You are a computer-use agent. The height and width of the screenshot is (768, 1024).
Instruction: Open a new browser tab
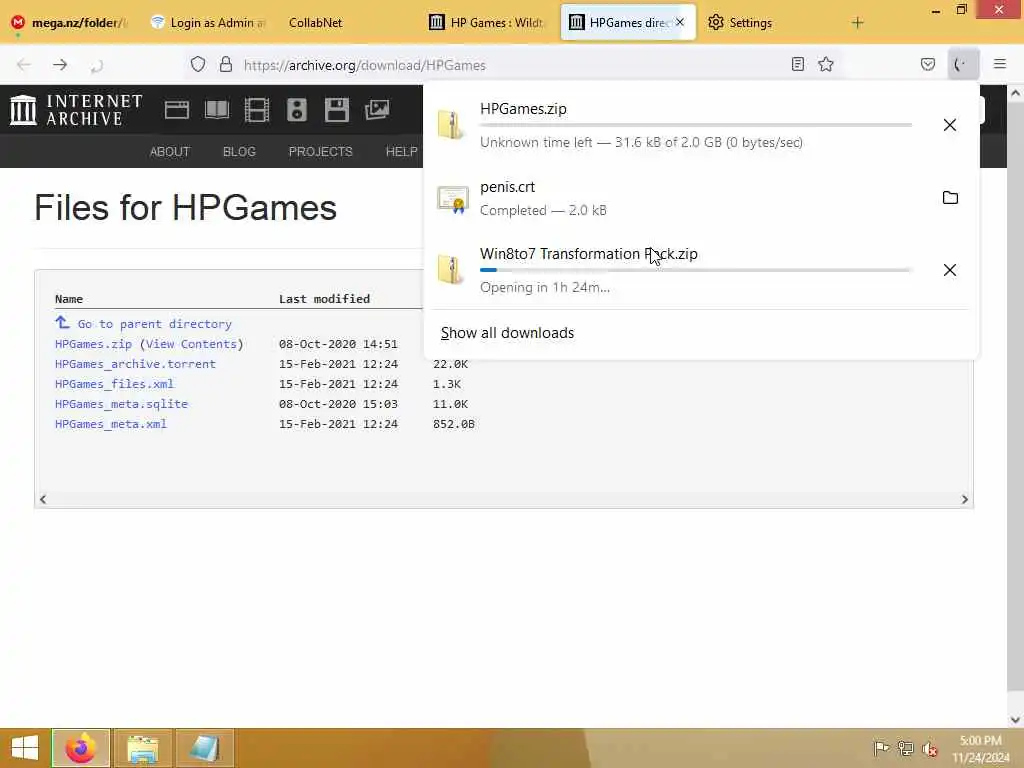pos(857,23)
